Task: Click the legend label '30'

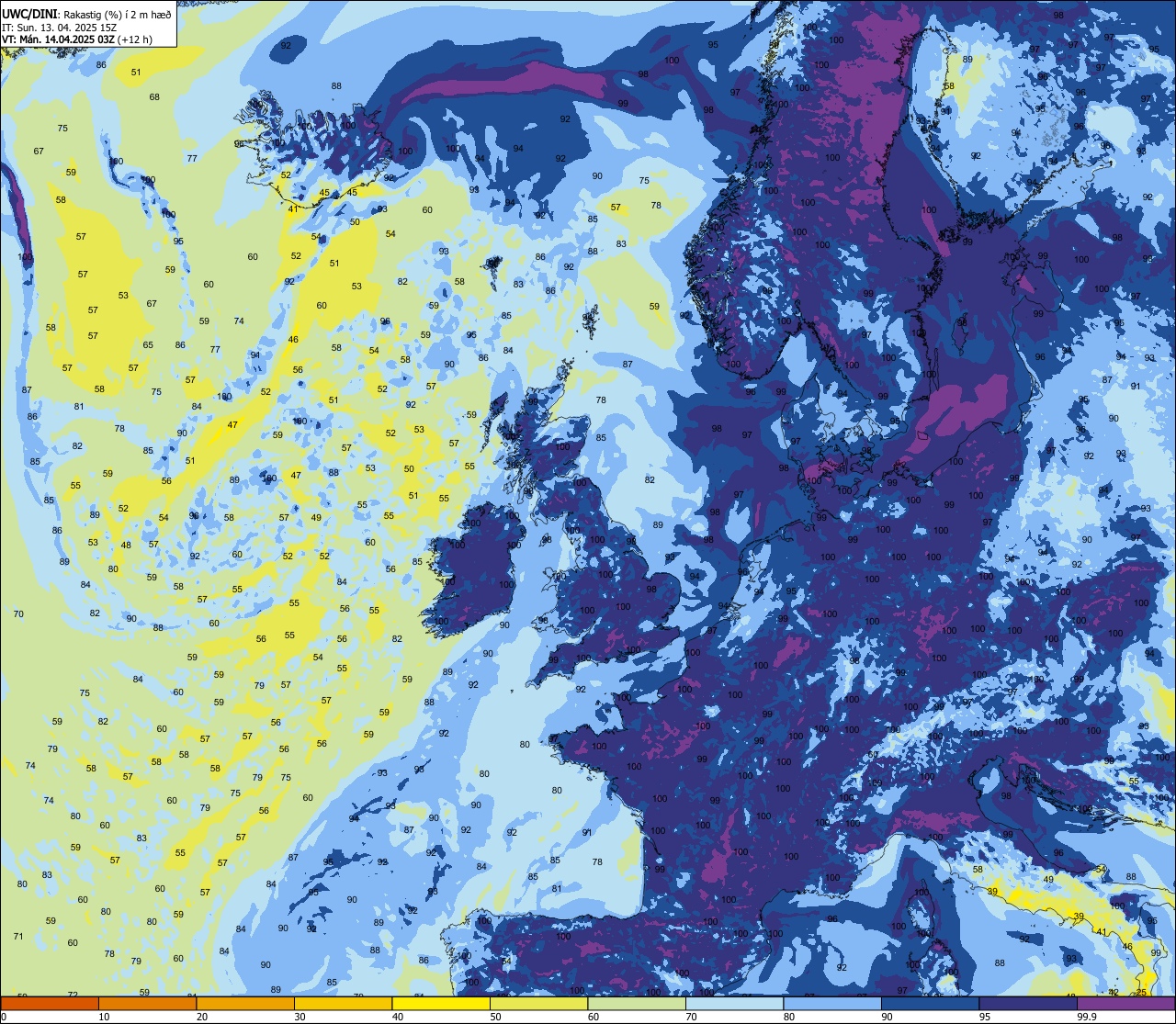Action: pyautogui.click(x=300, y=1017)
